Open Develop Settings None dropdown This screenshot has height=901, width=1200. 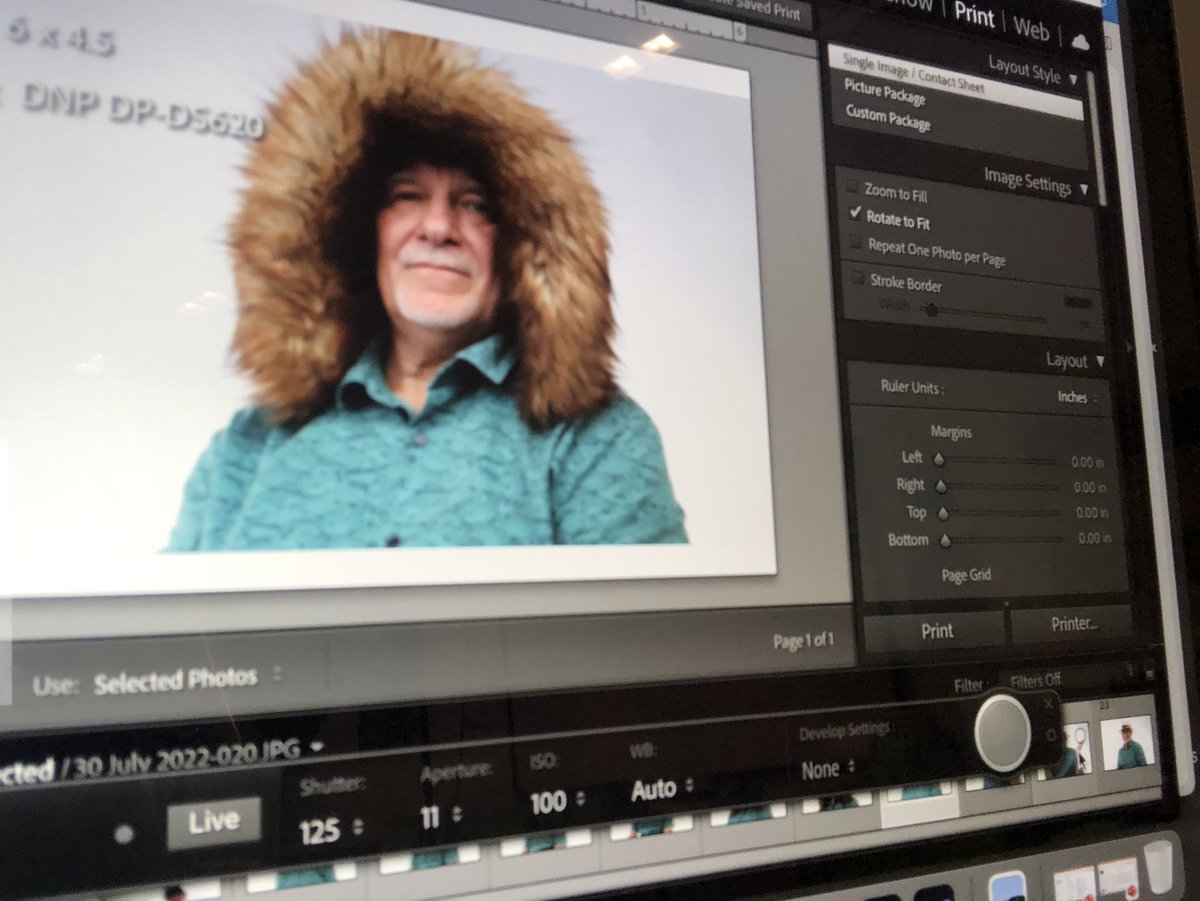coord(828,770)
